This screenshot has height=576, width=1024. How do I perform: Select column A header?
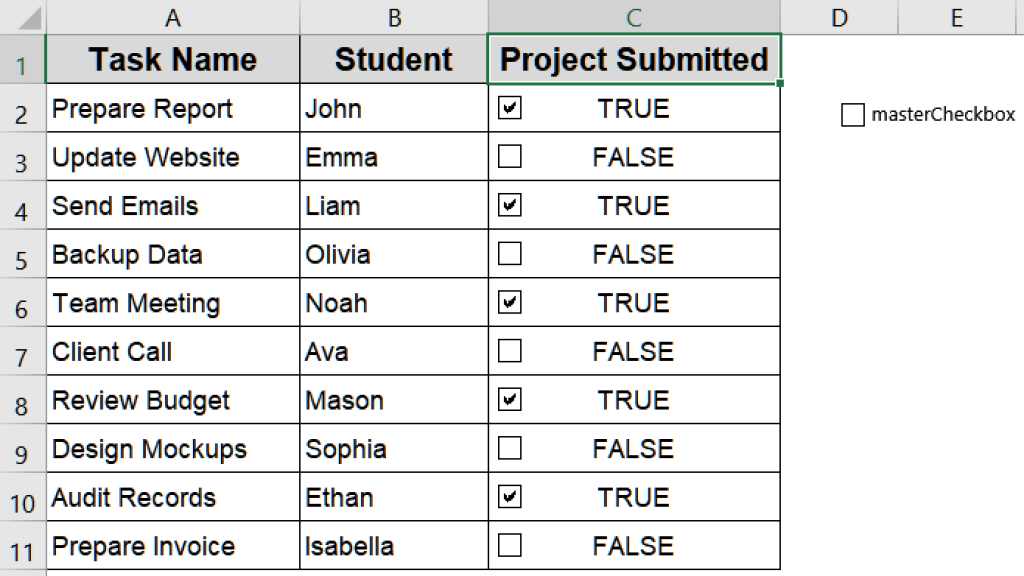point(173,17)
